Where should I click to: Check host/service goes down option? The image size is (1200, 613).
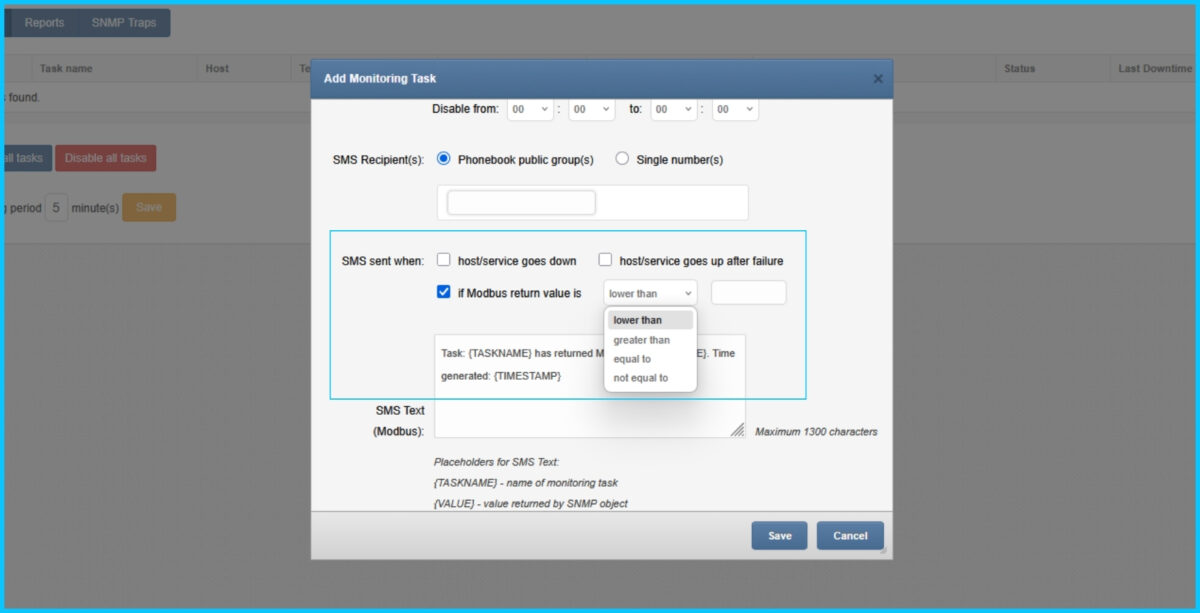coord(444,260)
